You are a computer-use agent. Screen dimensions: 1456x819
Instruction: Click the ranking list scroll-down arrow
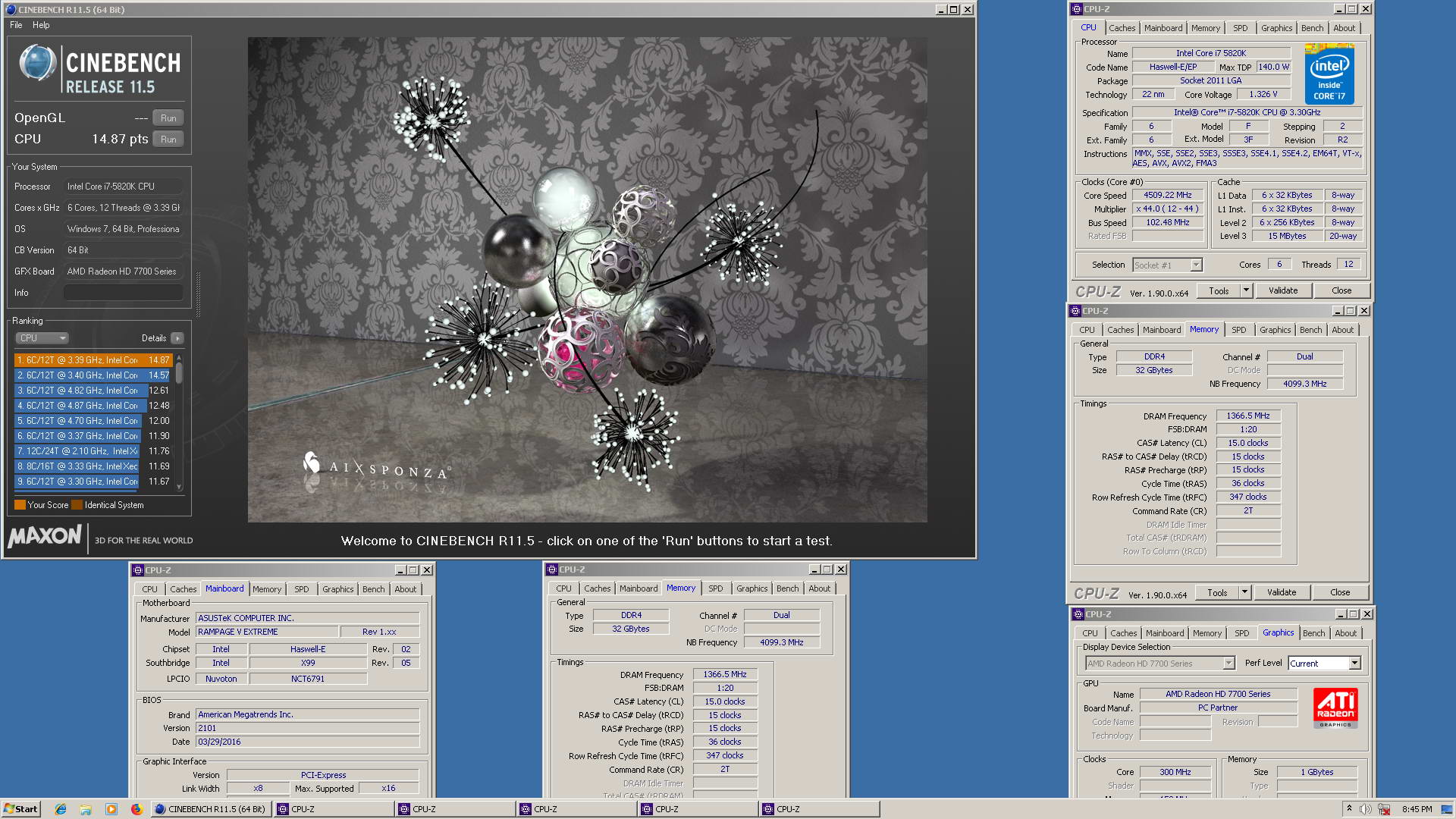(x=179, y=487)
